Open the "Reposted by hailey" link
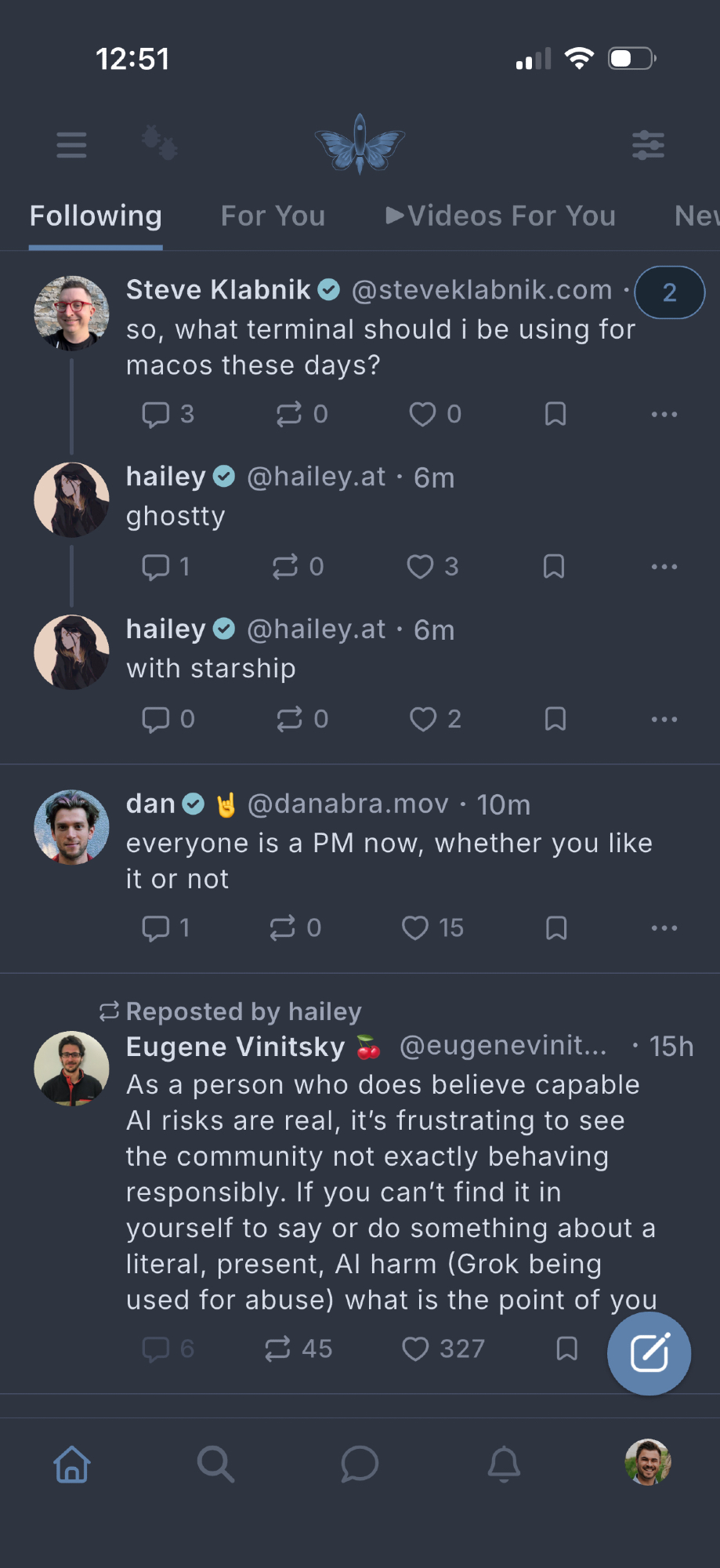This screenshot has width=720, height=1568. [x=243, y=1011]
